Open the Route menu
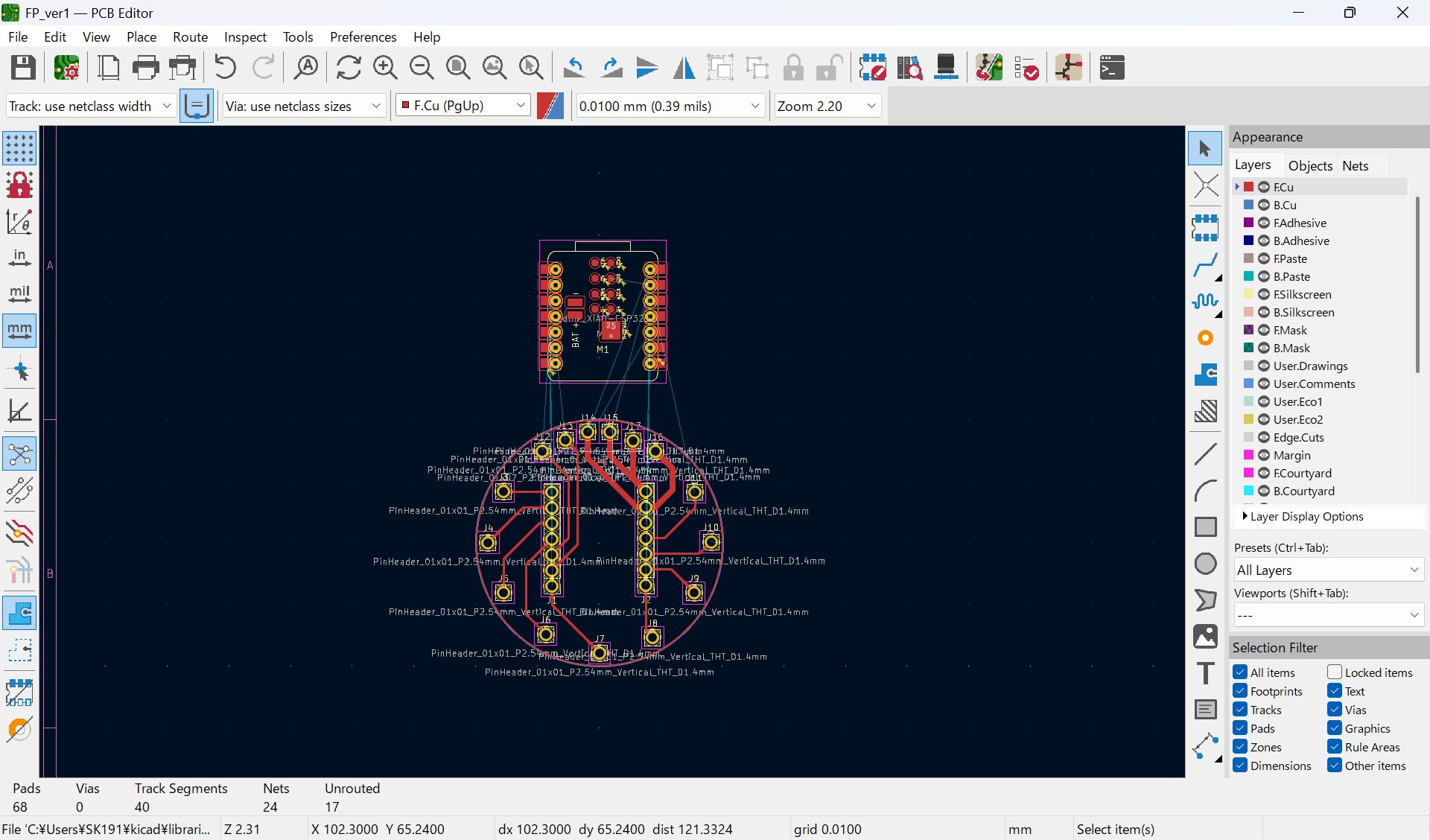Image resolution: width=1430 pixels, height=840 pixels. (x=190, y=36)
